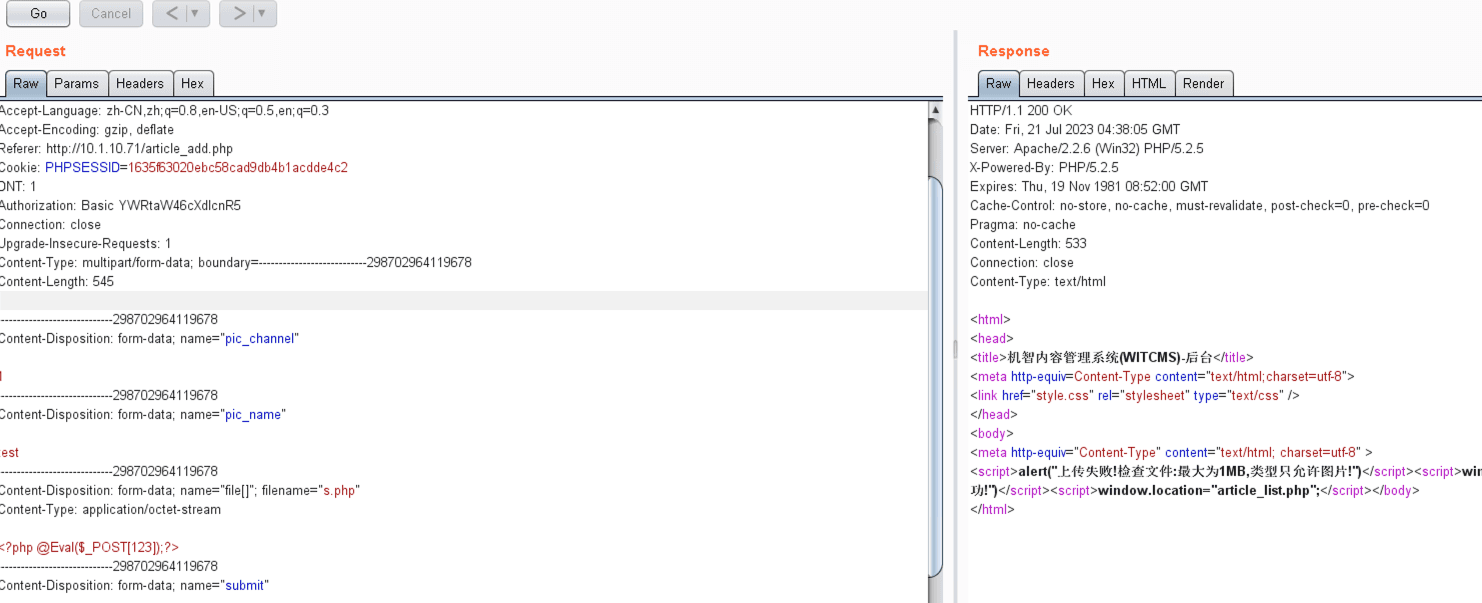Click the WITCMS title tag line

pos(1112,358)
